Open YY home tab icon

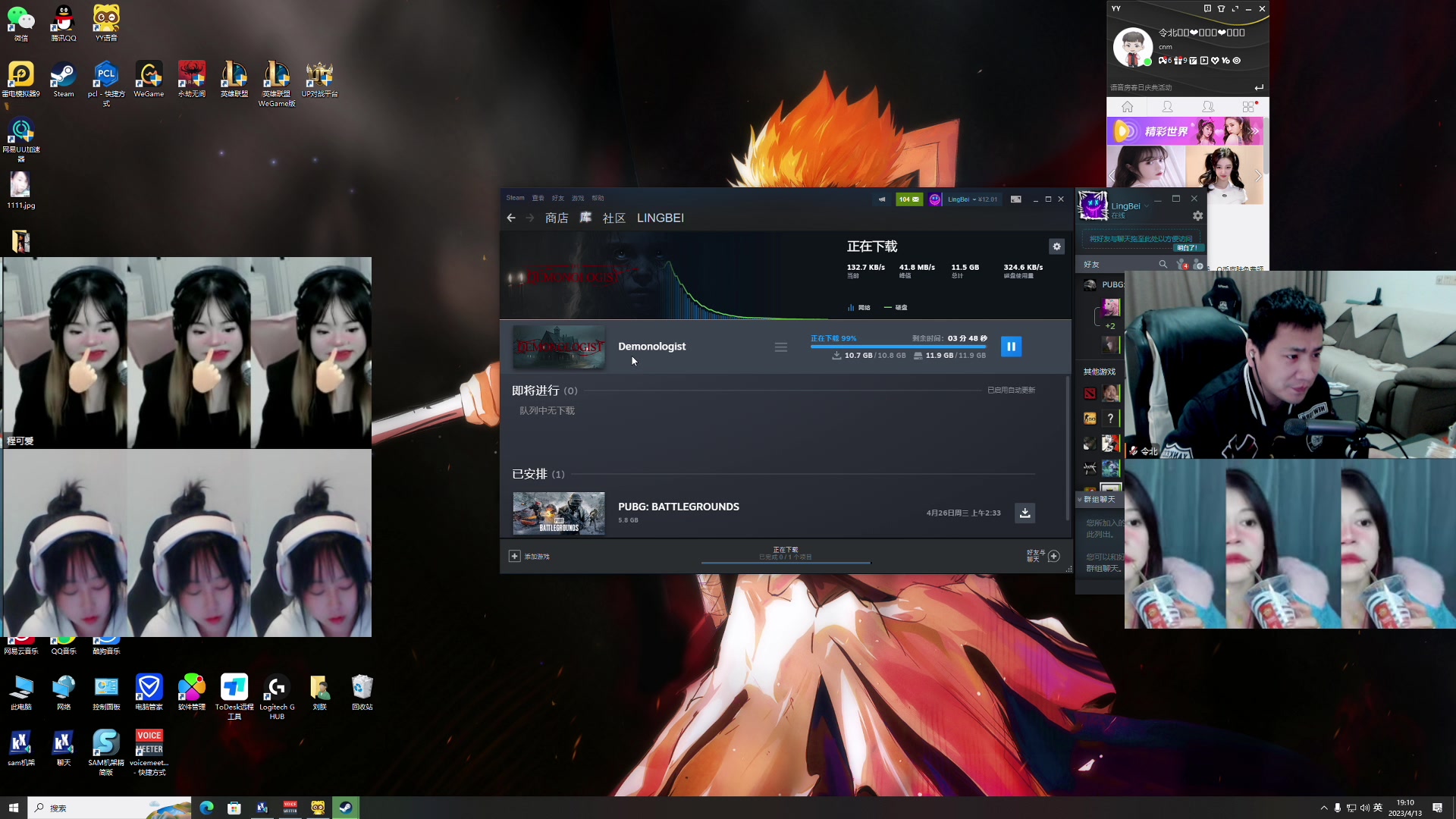[x=1128, y=107]
